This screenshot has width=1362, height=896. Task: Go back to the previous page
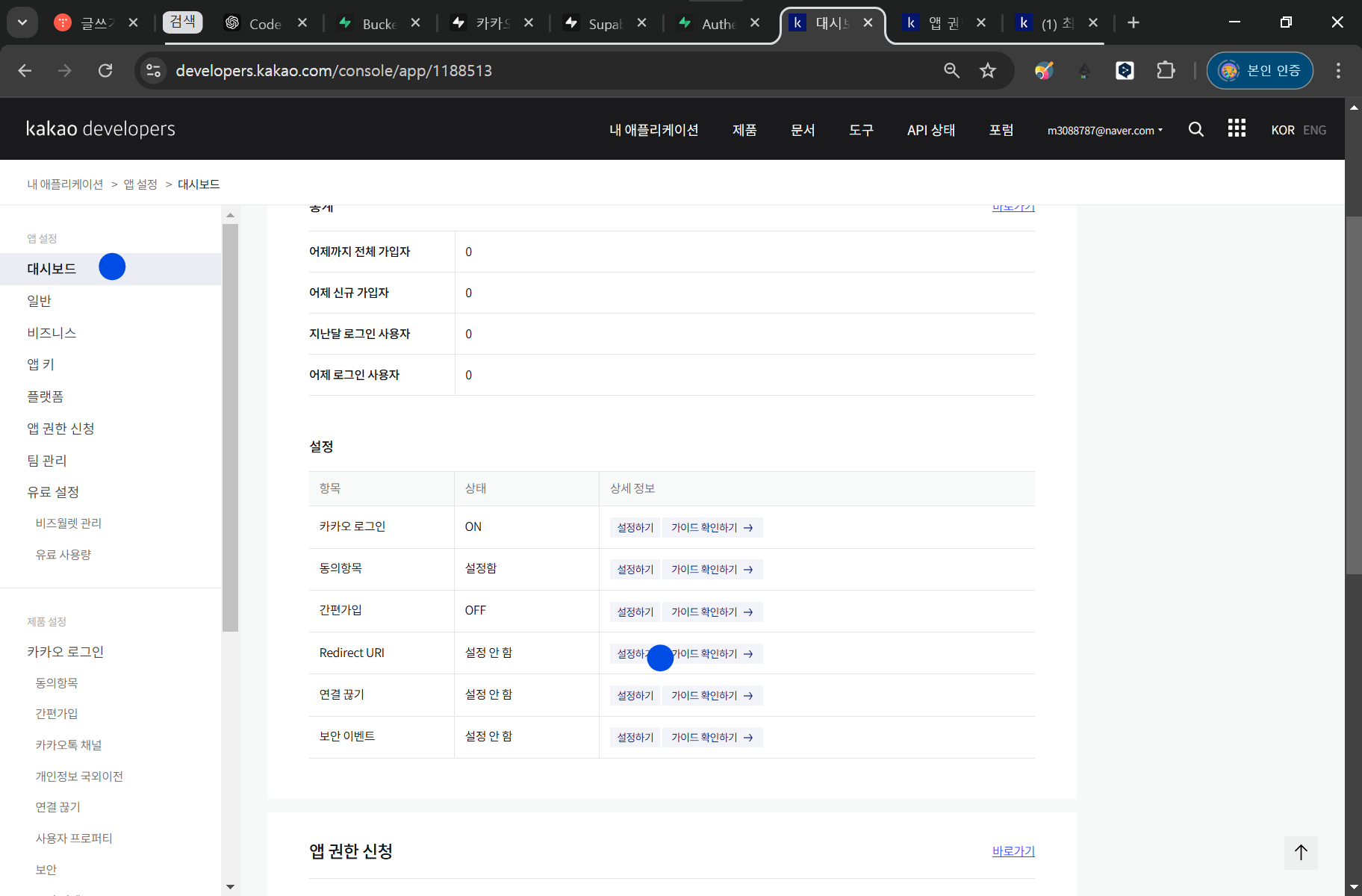click(25, 70)
